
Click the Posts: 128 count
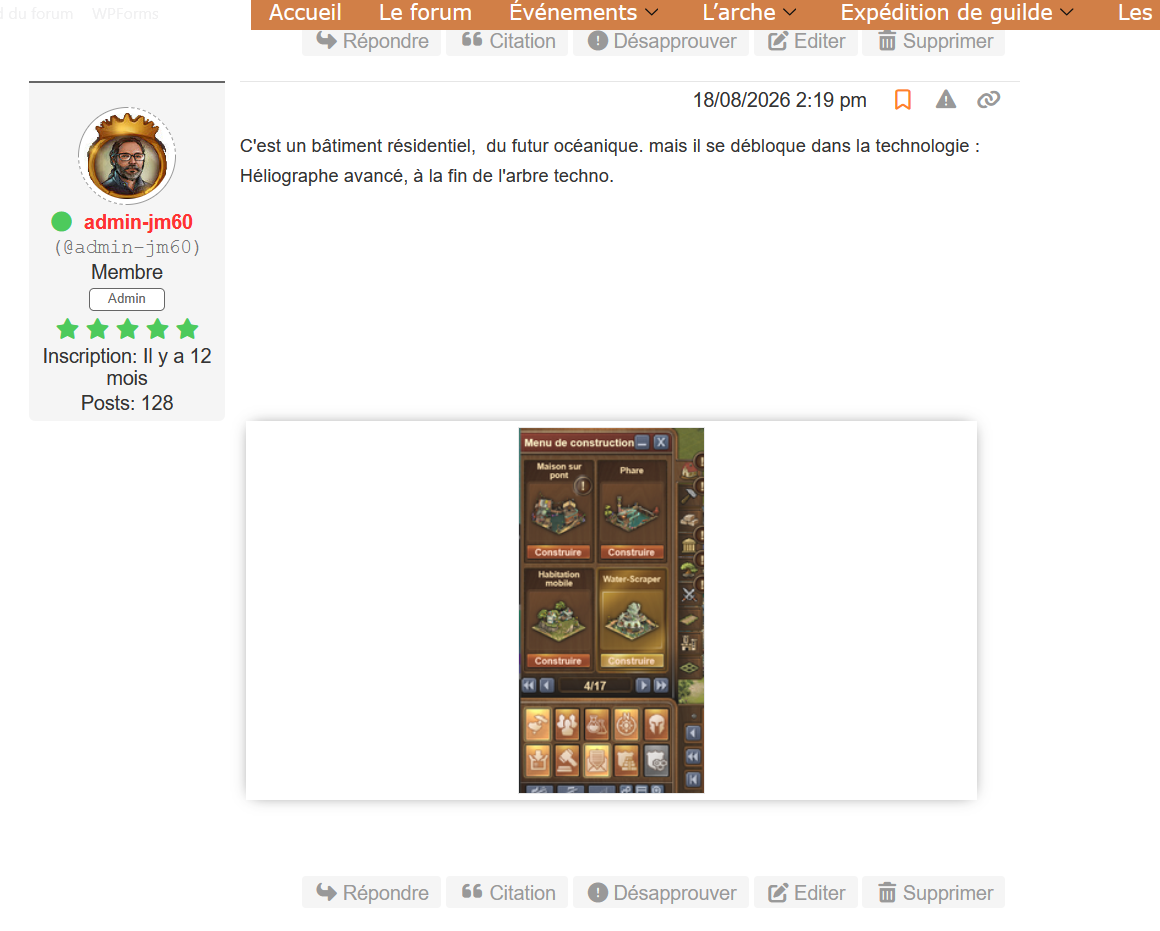(127, 403)
